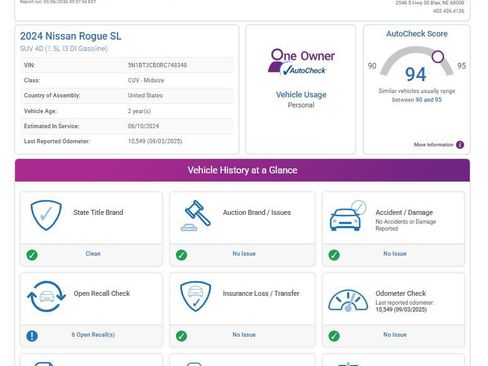Click the VIN number value
The image size is (488, 366).
click(x=157, y=65)
